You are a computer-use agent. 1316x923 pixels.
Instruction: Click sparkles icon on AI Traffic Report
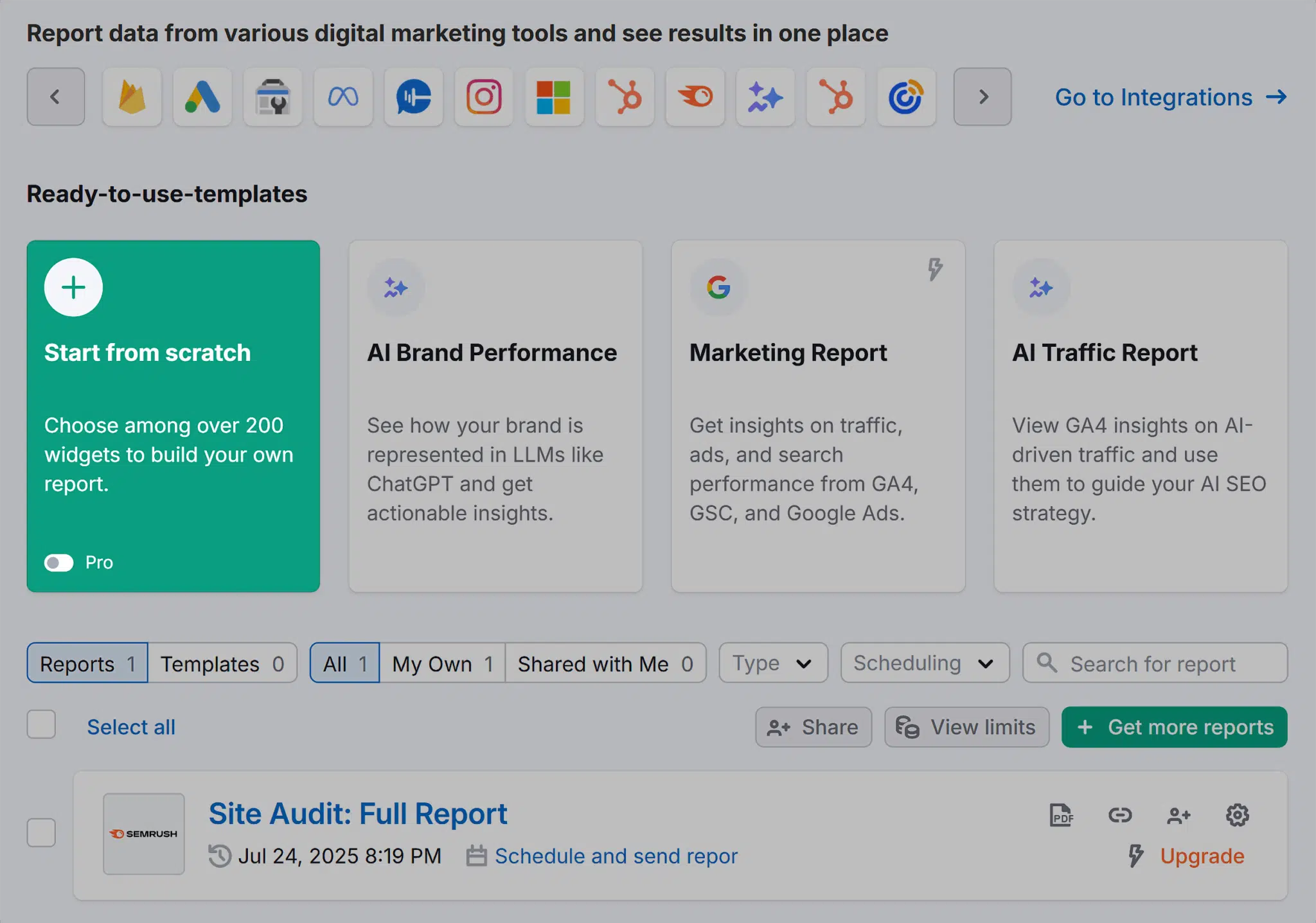[1041, 287]
